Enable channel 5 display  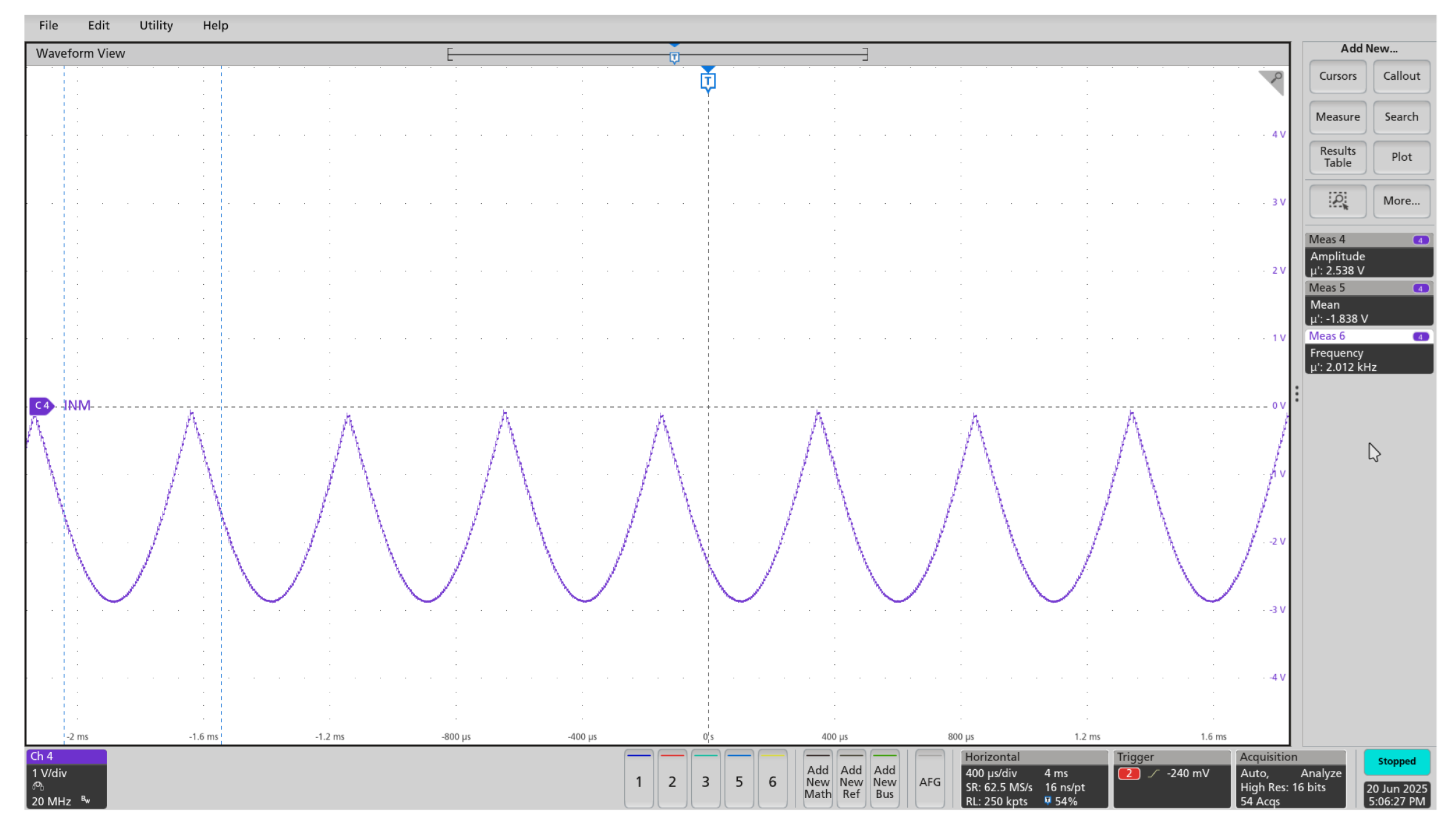pyautogui.click(x=738, y=780)
